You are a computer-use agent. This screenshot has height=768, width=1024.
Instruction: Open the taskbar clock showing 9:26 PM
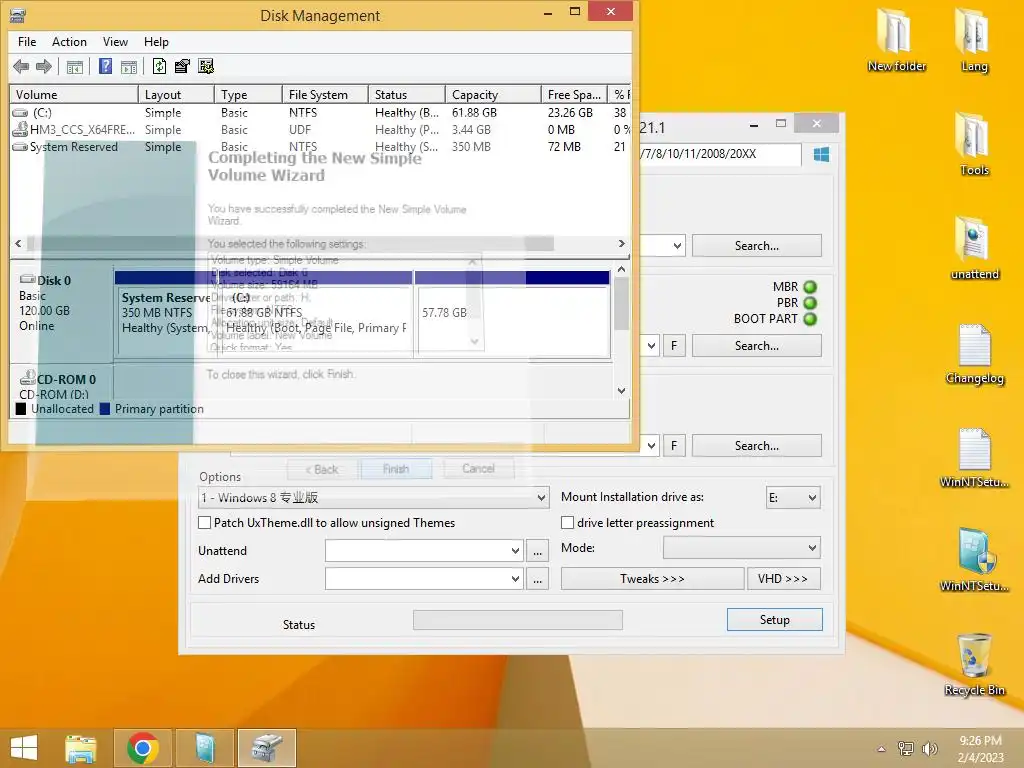pyautogui.click(x=980, y=748)
